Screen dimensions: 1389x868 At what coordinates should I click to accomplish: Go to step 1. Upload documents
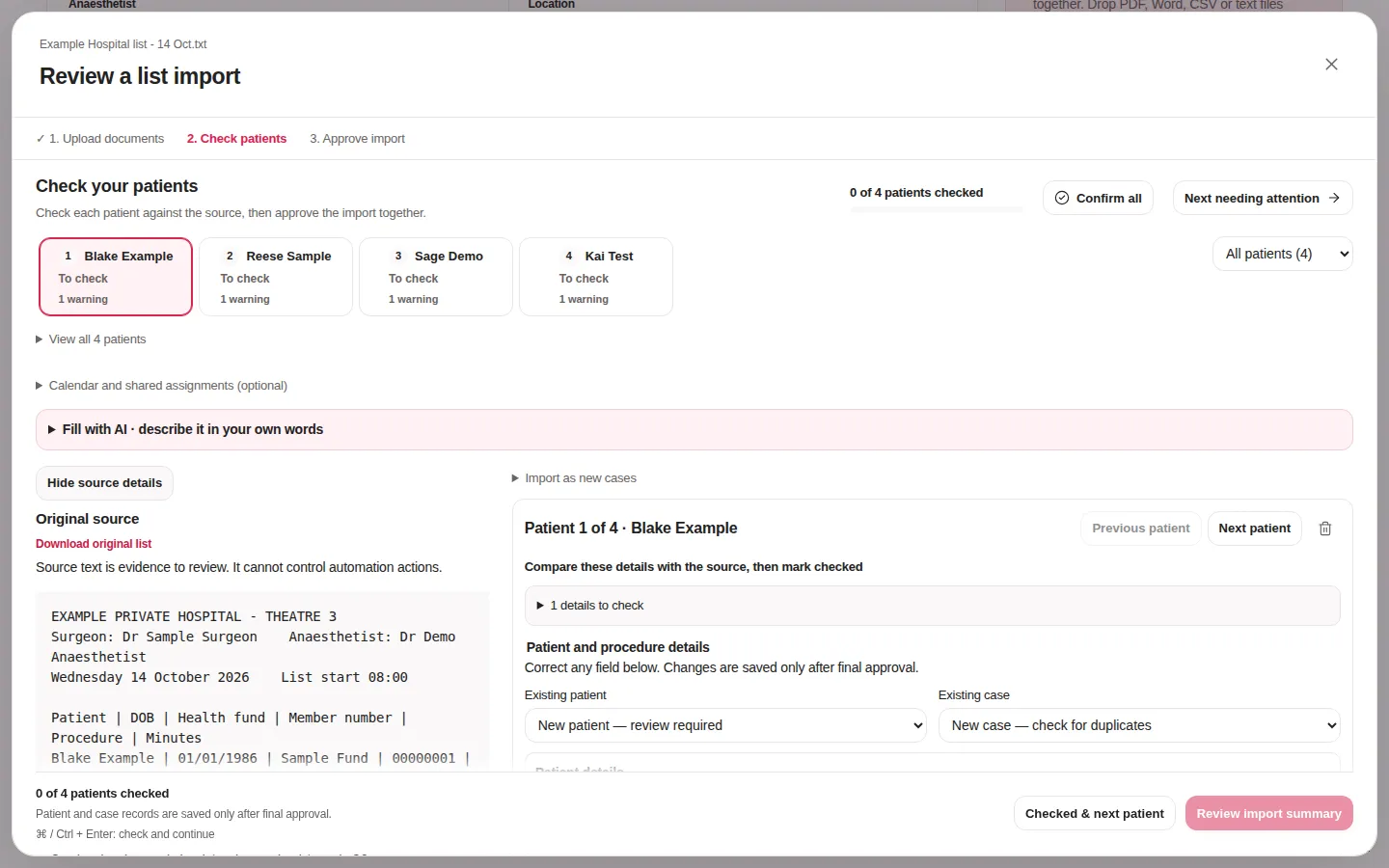pyautogui.click(x=100, y=139)
